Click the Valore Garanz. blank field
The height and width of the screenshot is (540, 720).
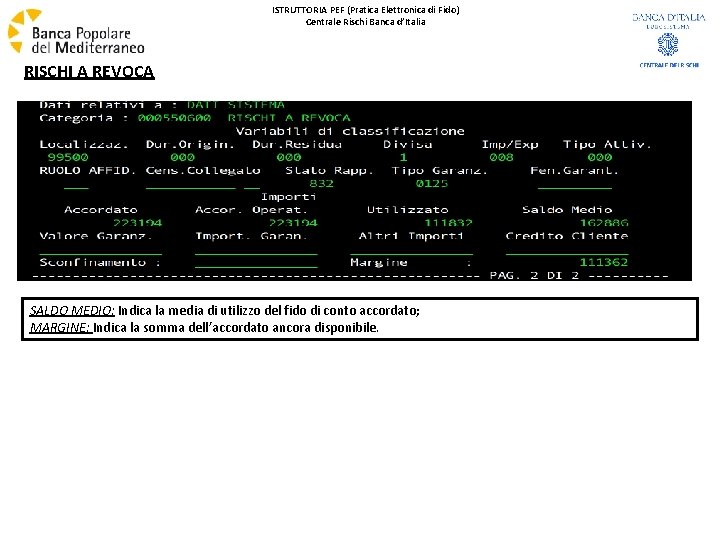[x=101, y=252]
